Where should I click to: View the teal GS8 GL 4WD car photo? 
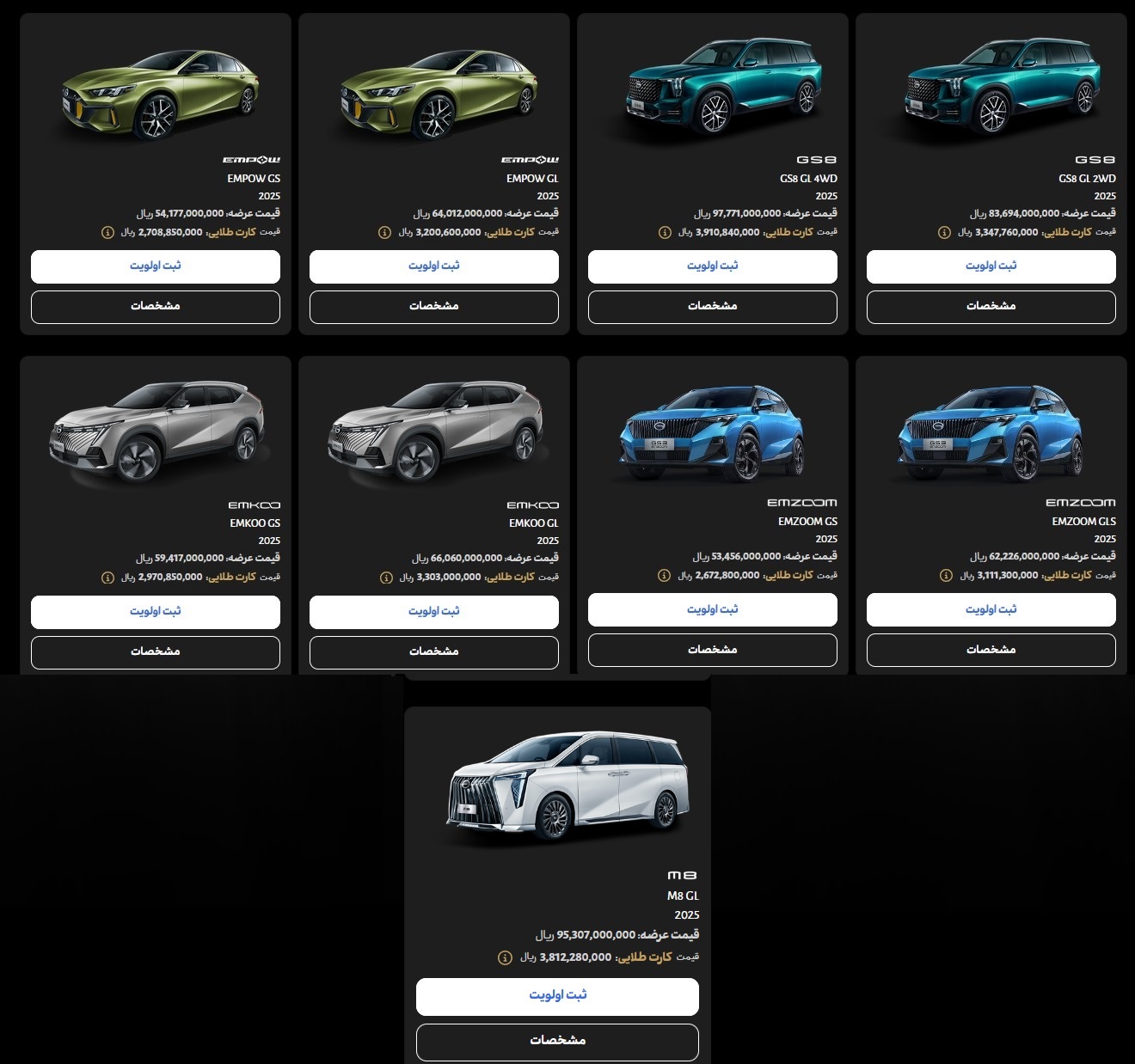725,86
